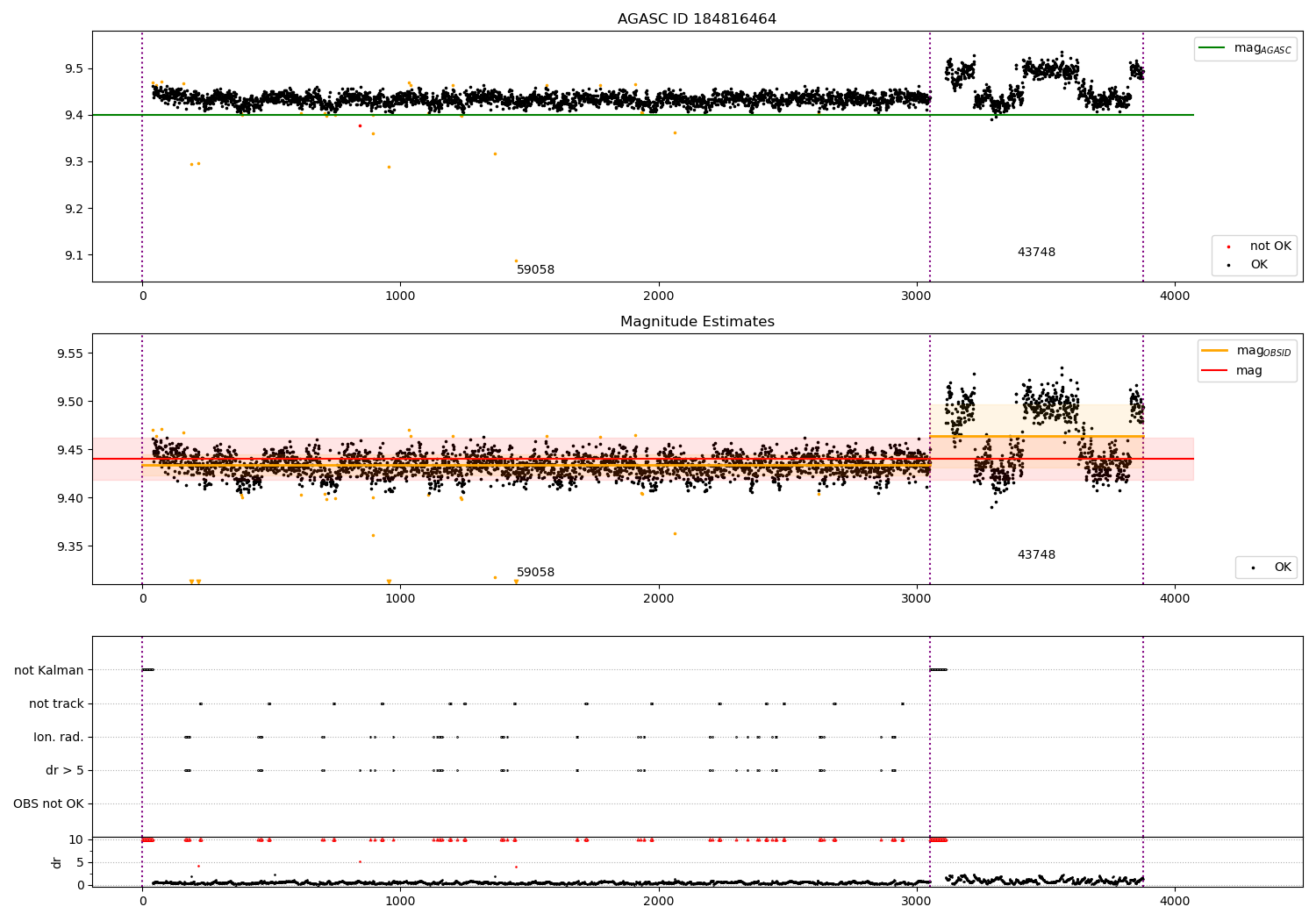The height and width of the screenshot is (921, 1316).
Task: Click the 'Magnitude Estimates' plot title
Action: click(697, 322)
